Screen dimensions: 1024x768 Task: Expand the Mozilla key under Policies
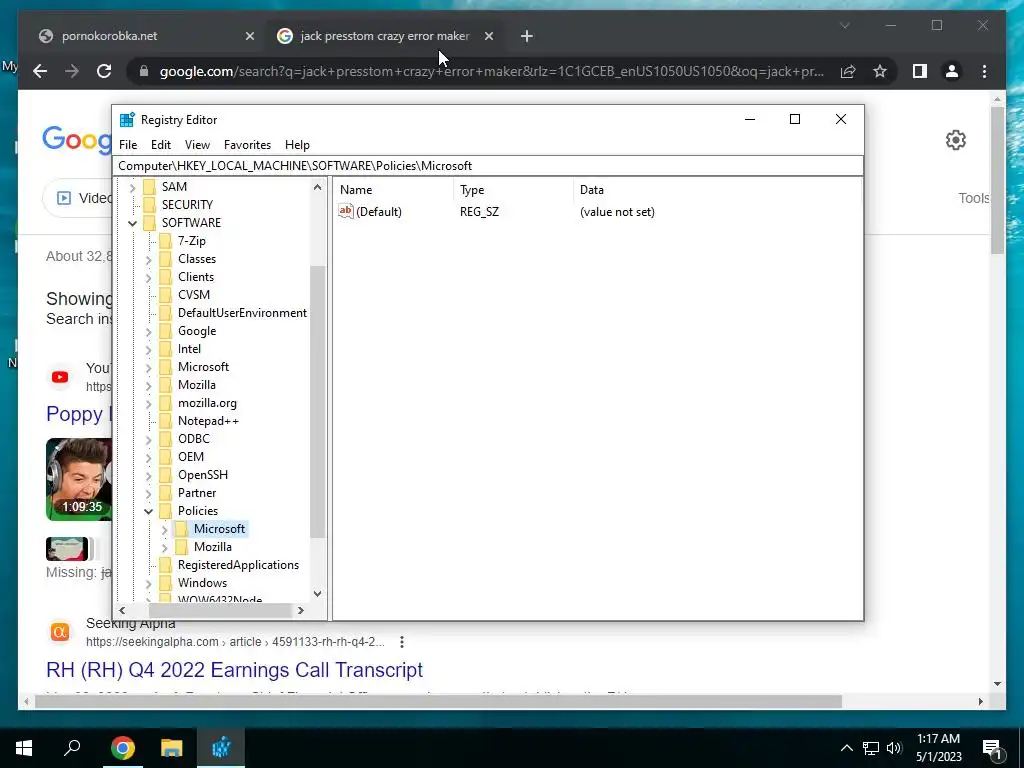pyautogui.click(x=165, y=548)
